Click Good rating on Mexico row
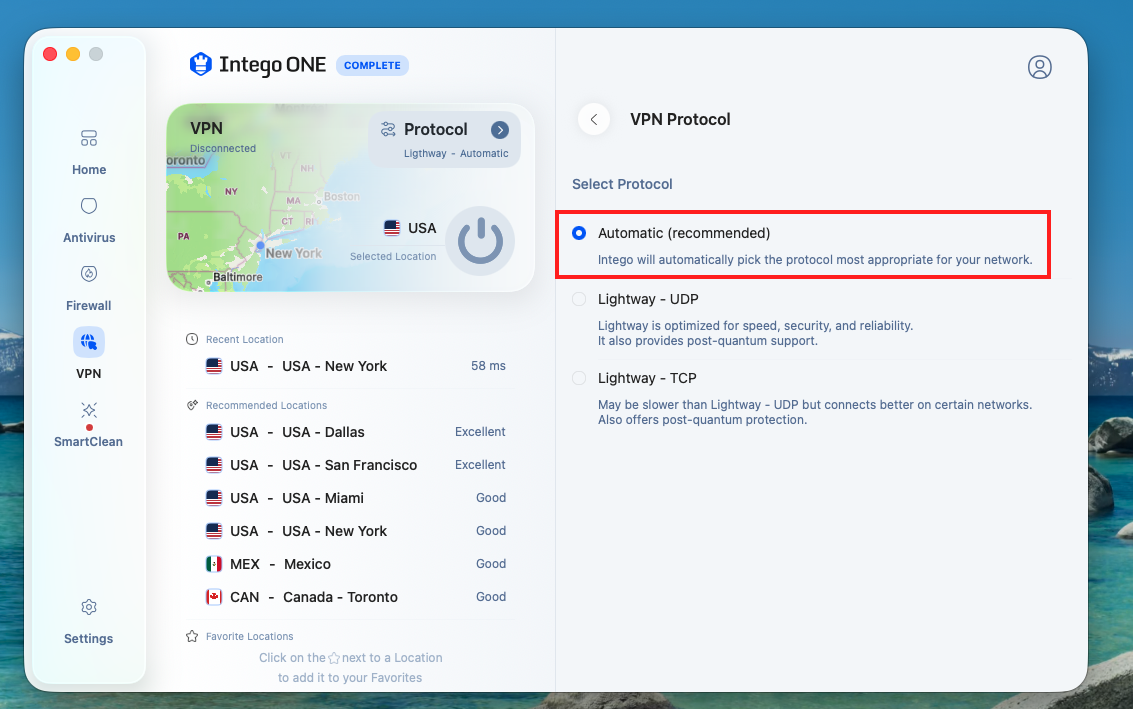The image size is (1133, 709). tap(491, 564)
